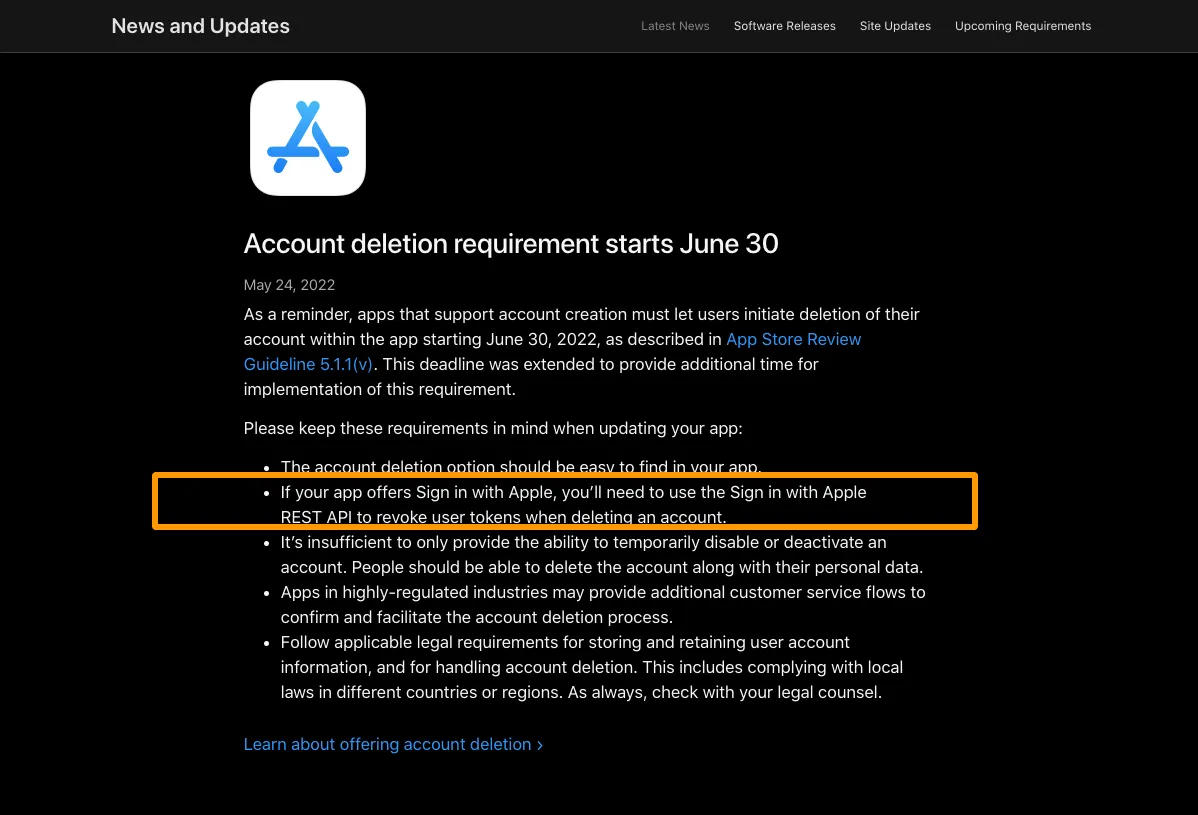The width and height of the screenshot is (1198, 815).
Task: Click the Account deletion requirement headline
Action: click(511, 243)
